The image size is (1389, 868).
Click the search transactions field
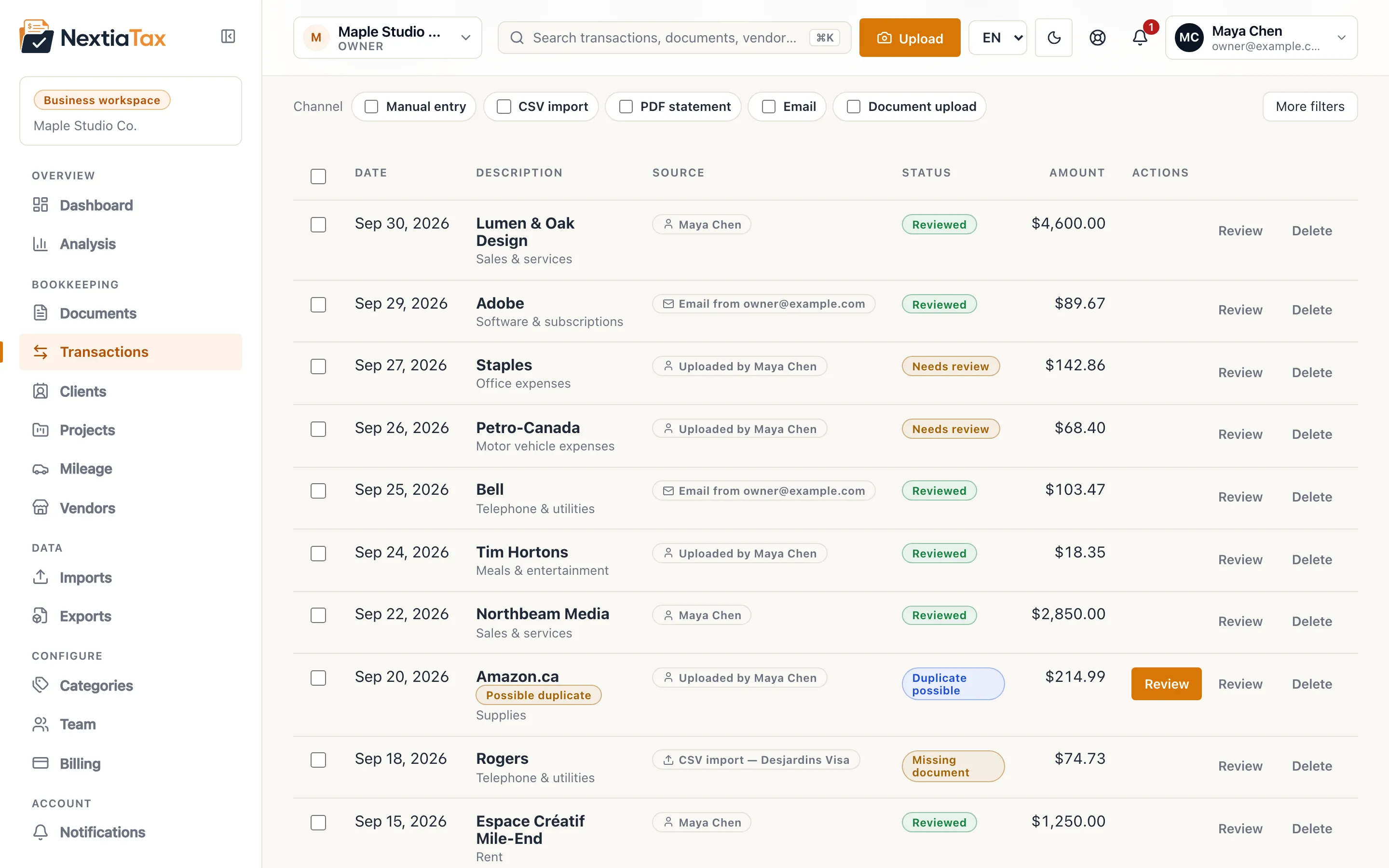click(x=674, y=38)
